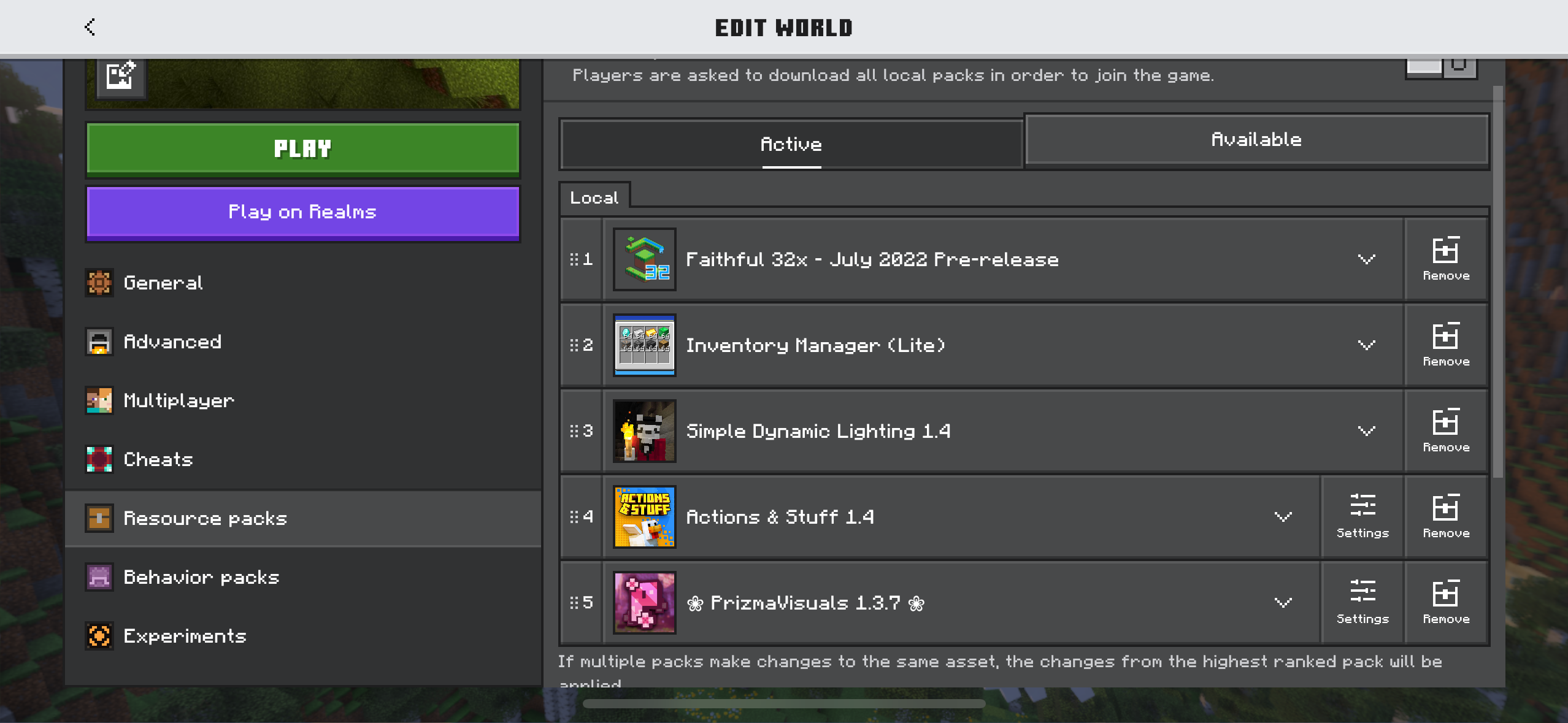Select the Active tab
Viewport: 1568px width, 723px height.
pos(791,145)
